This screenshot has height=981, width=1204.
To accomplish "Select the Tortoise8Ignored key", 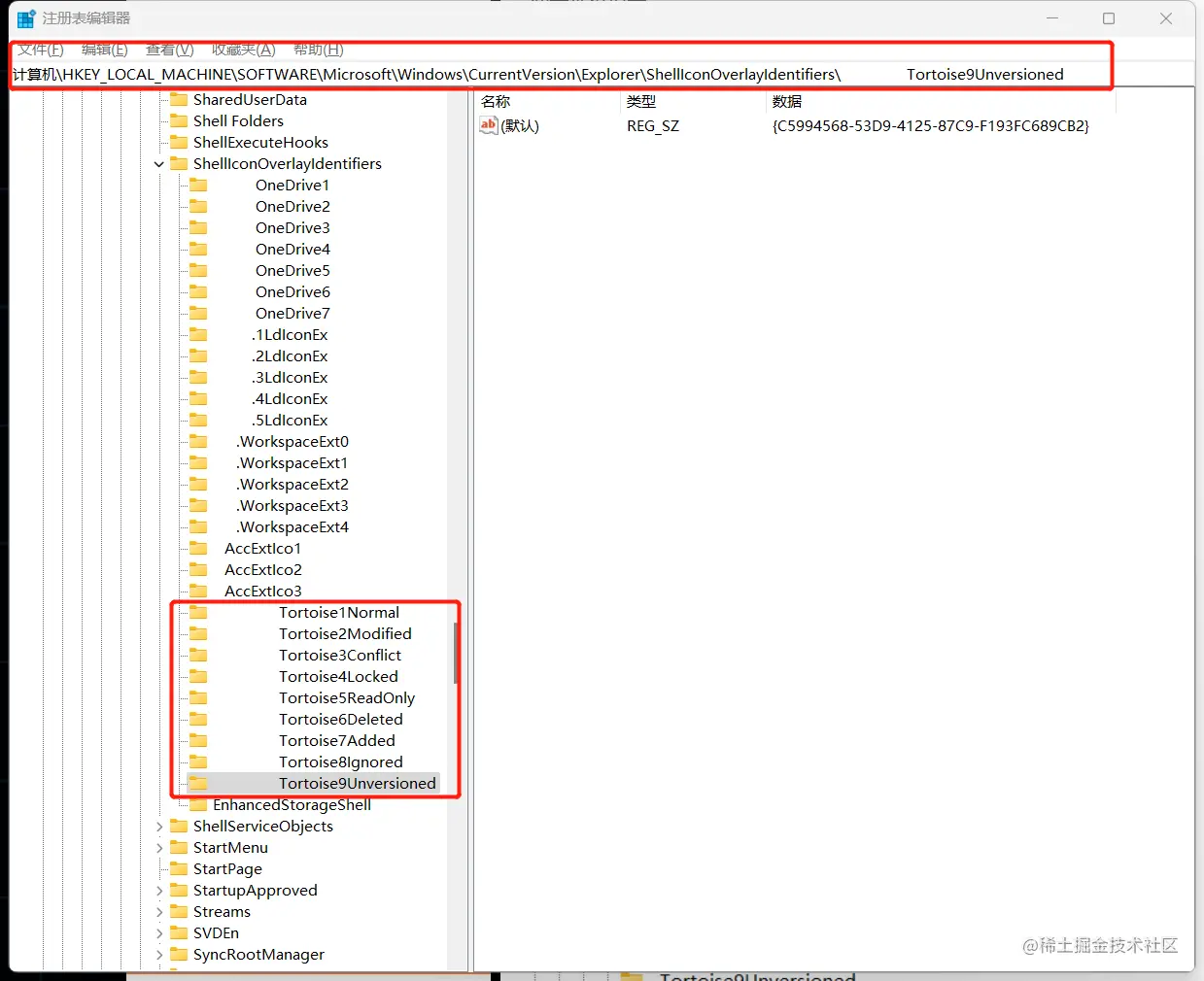I will 341,761.
